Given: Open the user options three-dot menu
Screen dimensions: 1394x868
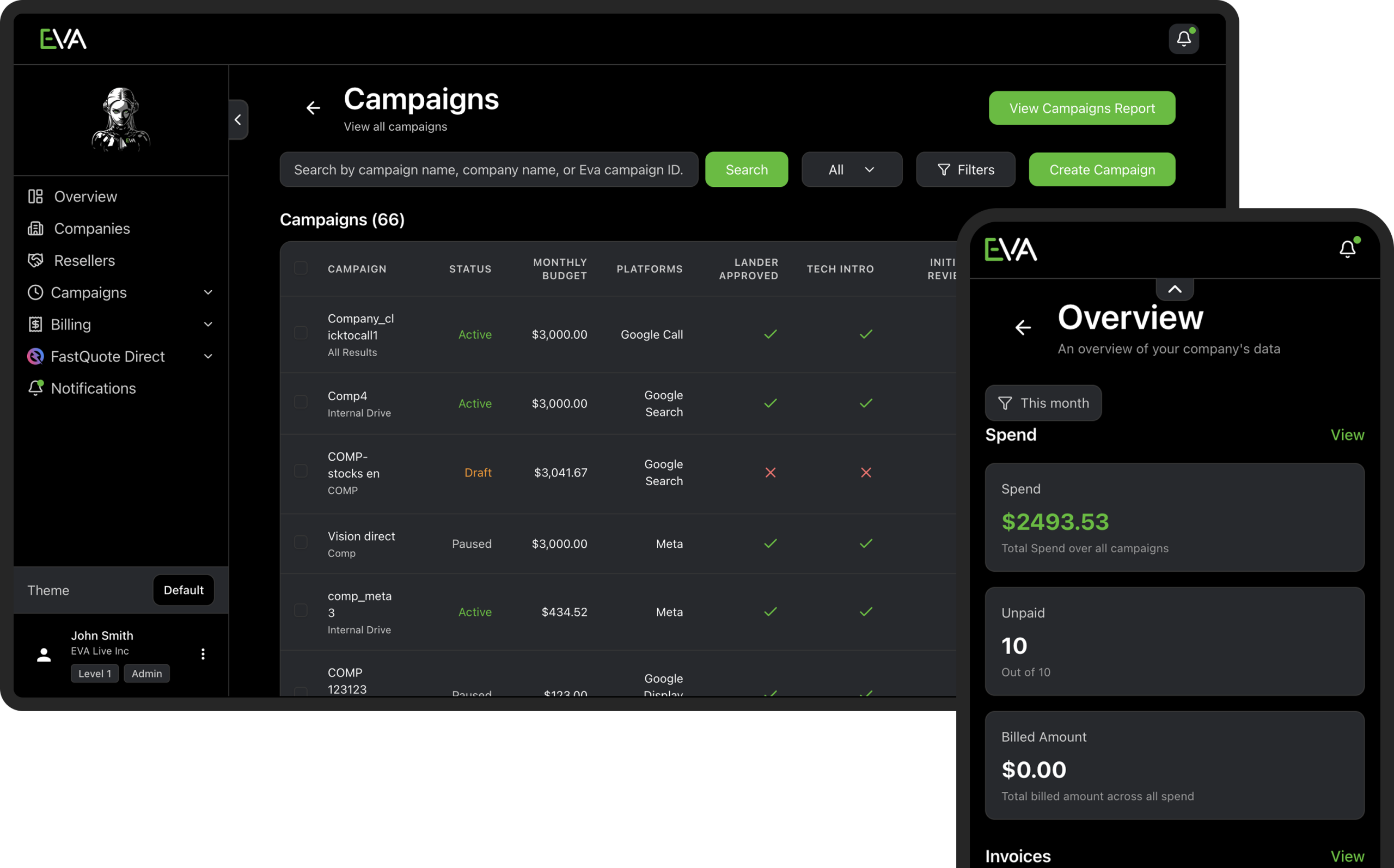Looking at the screenshot, I should click(x=203, y=654).
